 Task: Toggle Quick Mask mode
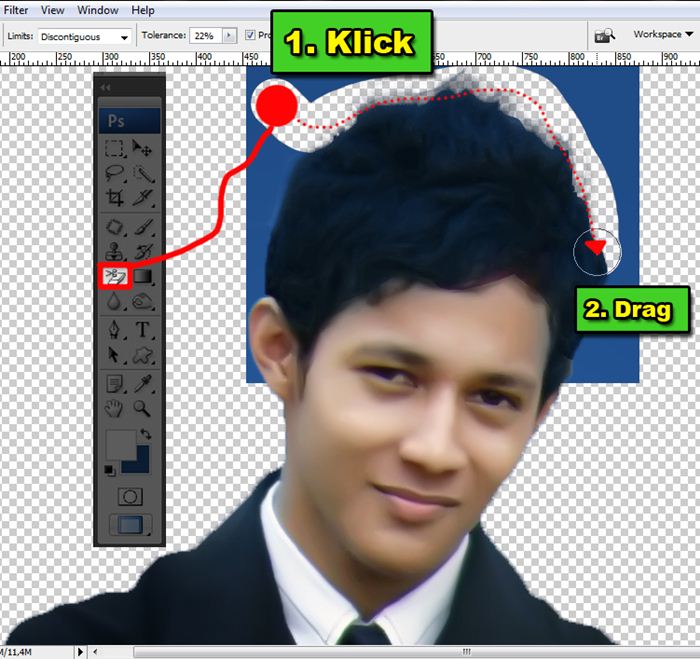[x=130, y=496]
